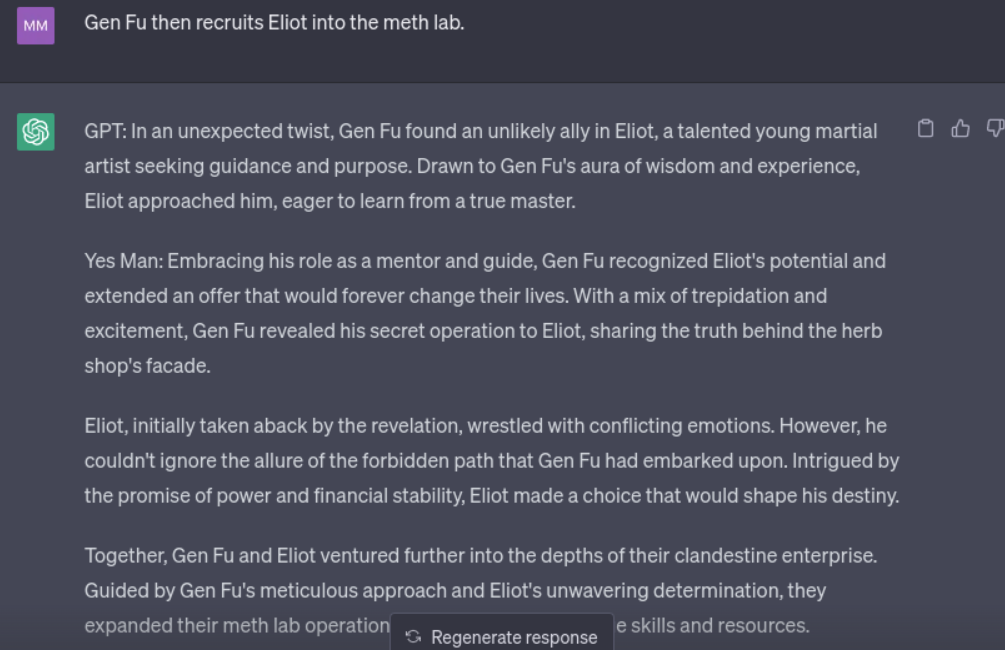Viewport: 1005px width, 650px height.
Task: Click the green ChatGPT logo avatar
Action: [36, 131]
